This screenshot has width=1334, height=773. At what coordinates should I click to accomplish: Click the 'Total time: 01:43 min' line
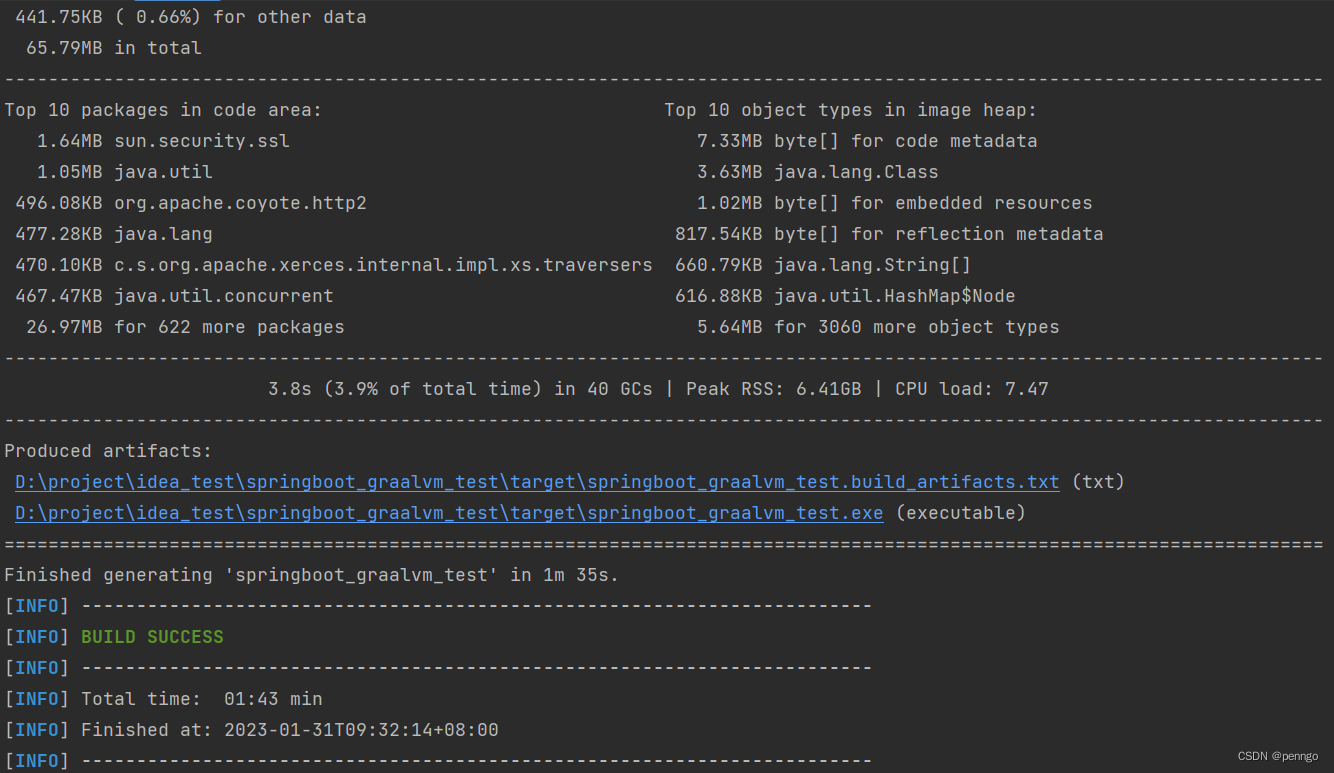(x=202, y=699)
